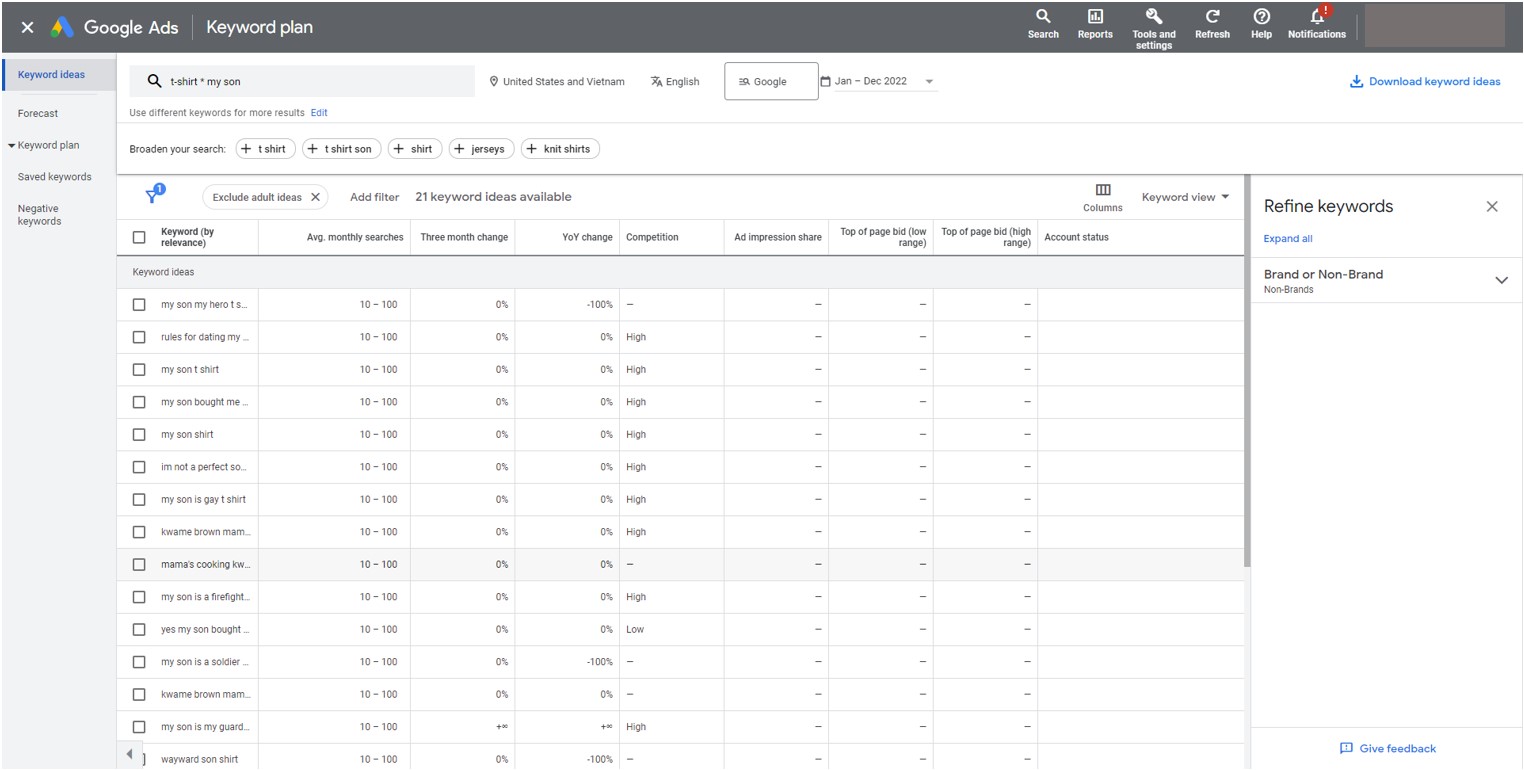Sort by Three month change column
This screenshot has height=770, width=1524.
click(x=464, y=237)
